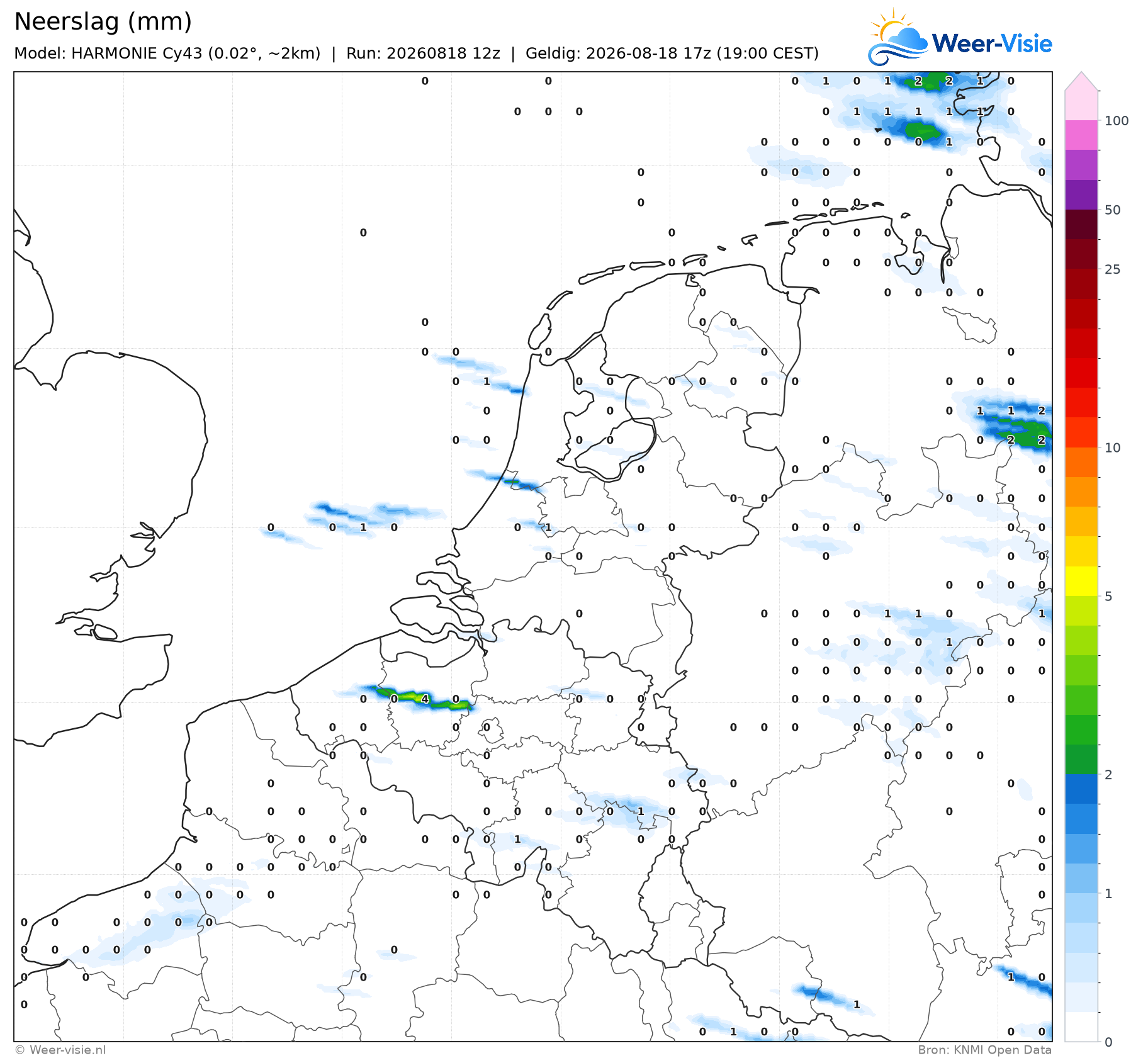1148x1058 pixels.
Task: Click the legend tick label 25
Action: click(x=1113, y=269)
